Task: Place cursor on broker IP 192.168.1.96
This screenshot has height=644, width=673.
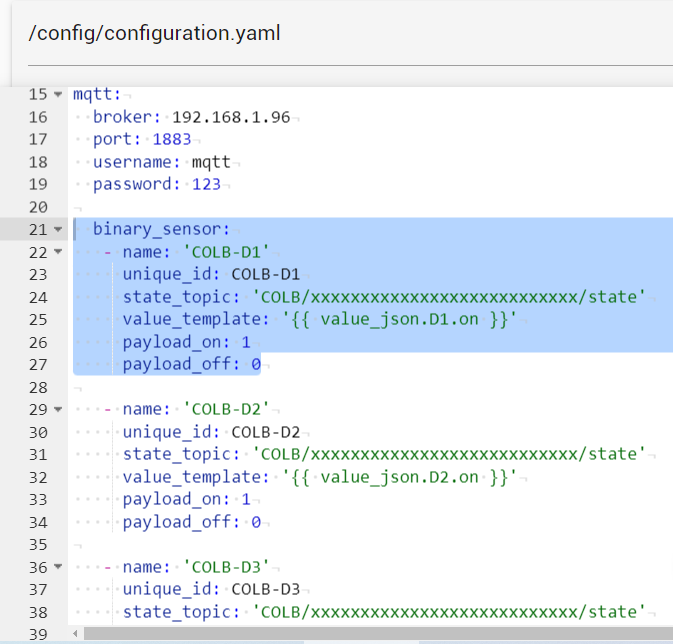Action: pyautogui.click(x=231, y=117)
